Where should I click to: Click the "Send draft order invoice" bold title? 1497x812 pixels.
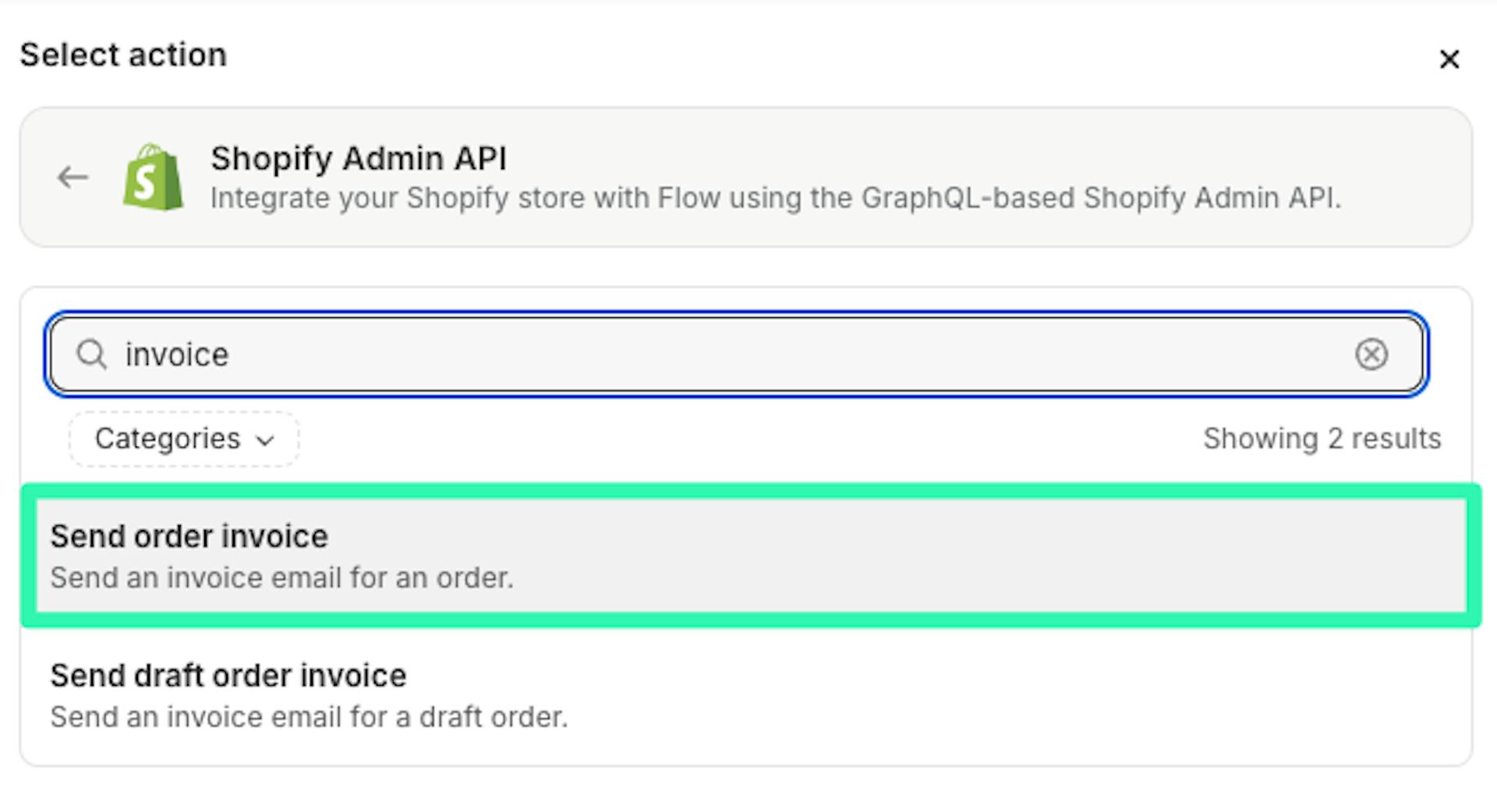228,676
